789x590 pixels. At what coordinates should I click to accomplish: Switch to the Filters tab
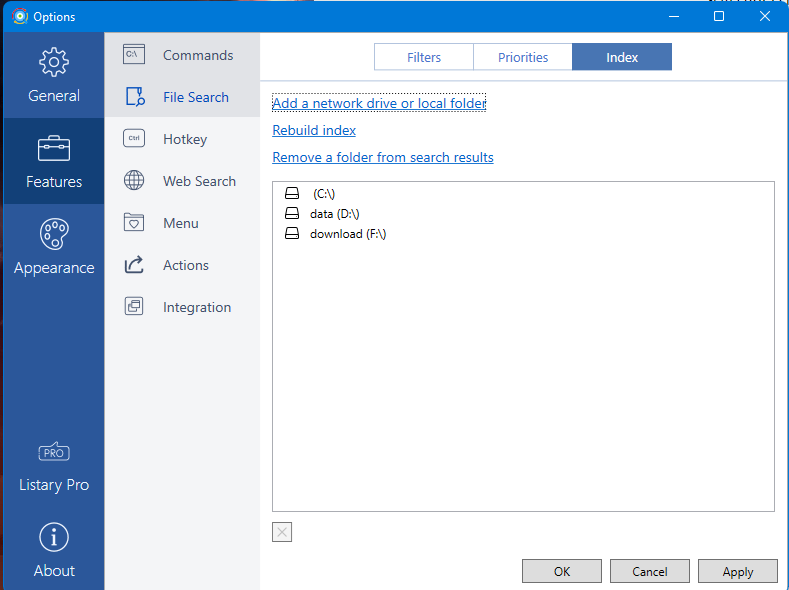424,57
